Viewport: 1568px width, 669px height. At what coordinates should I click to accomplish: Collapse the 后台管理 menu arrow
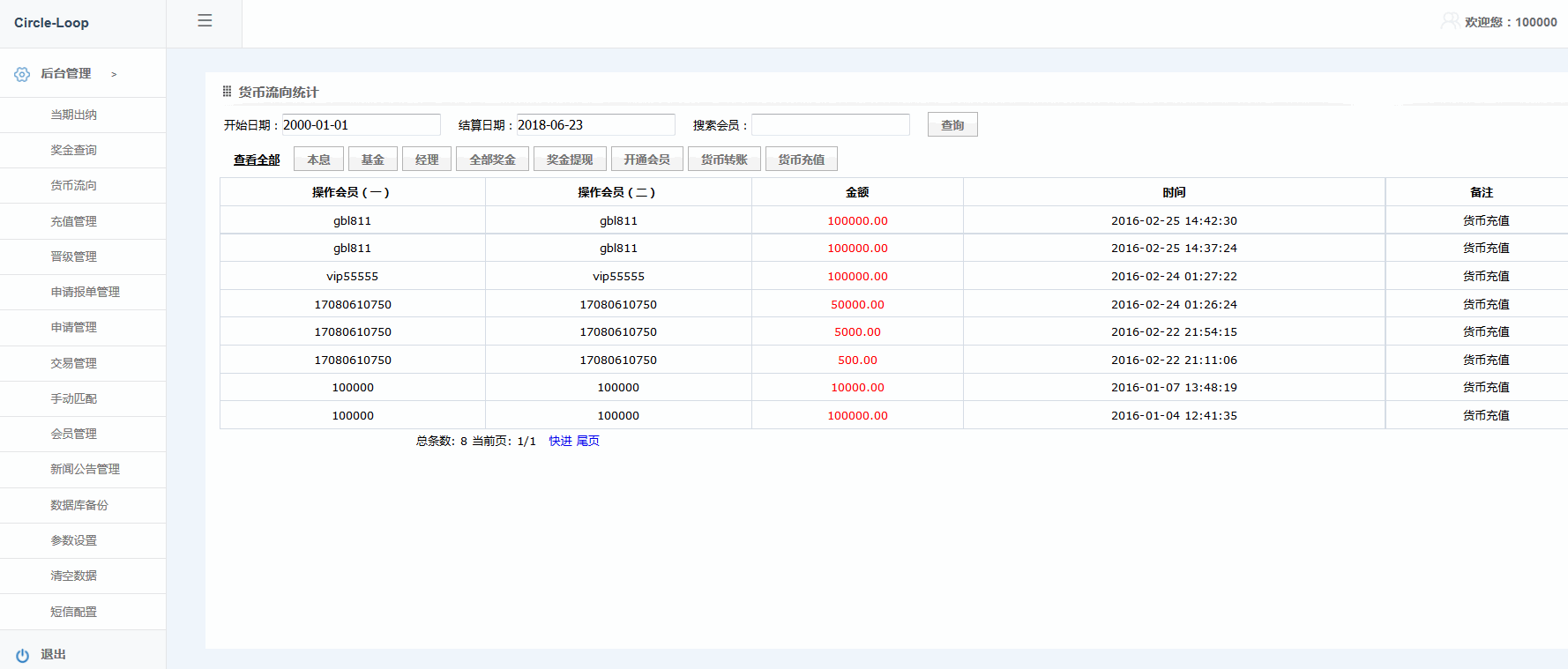(114, 75)
